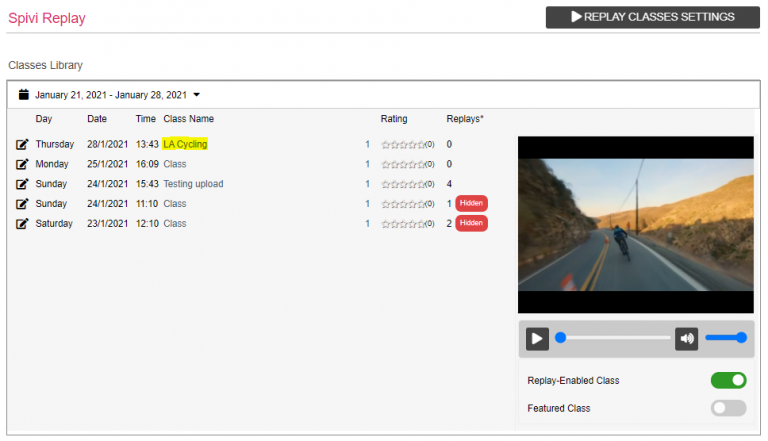Edit the Testing upload class entry
This screenshot has width=768, height=441.
click(x=22, y=184)
